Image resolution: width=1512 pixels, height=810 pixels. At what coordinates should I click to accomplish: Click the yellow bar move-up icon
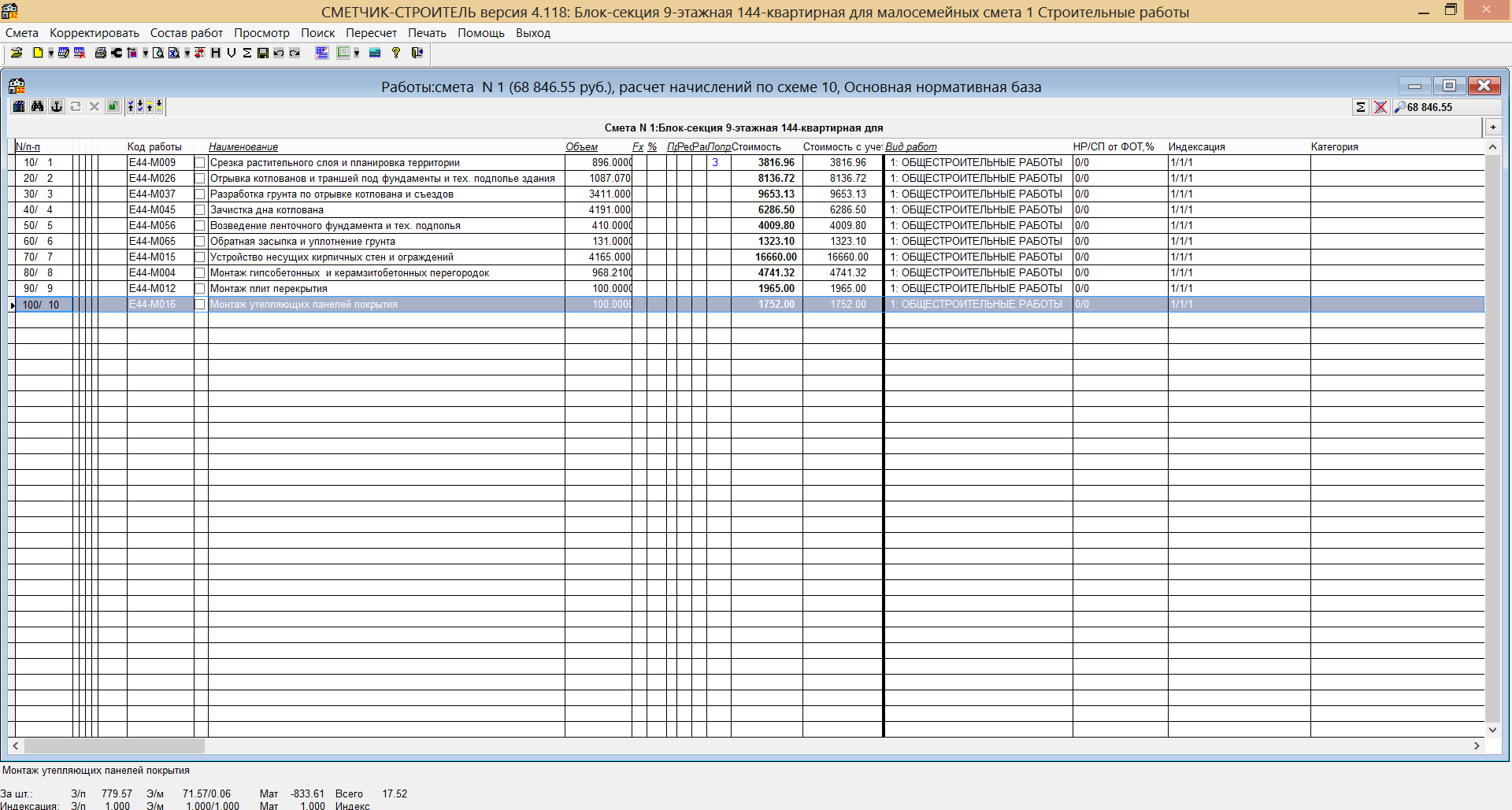(150, 106)
